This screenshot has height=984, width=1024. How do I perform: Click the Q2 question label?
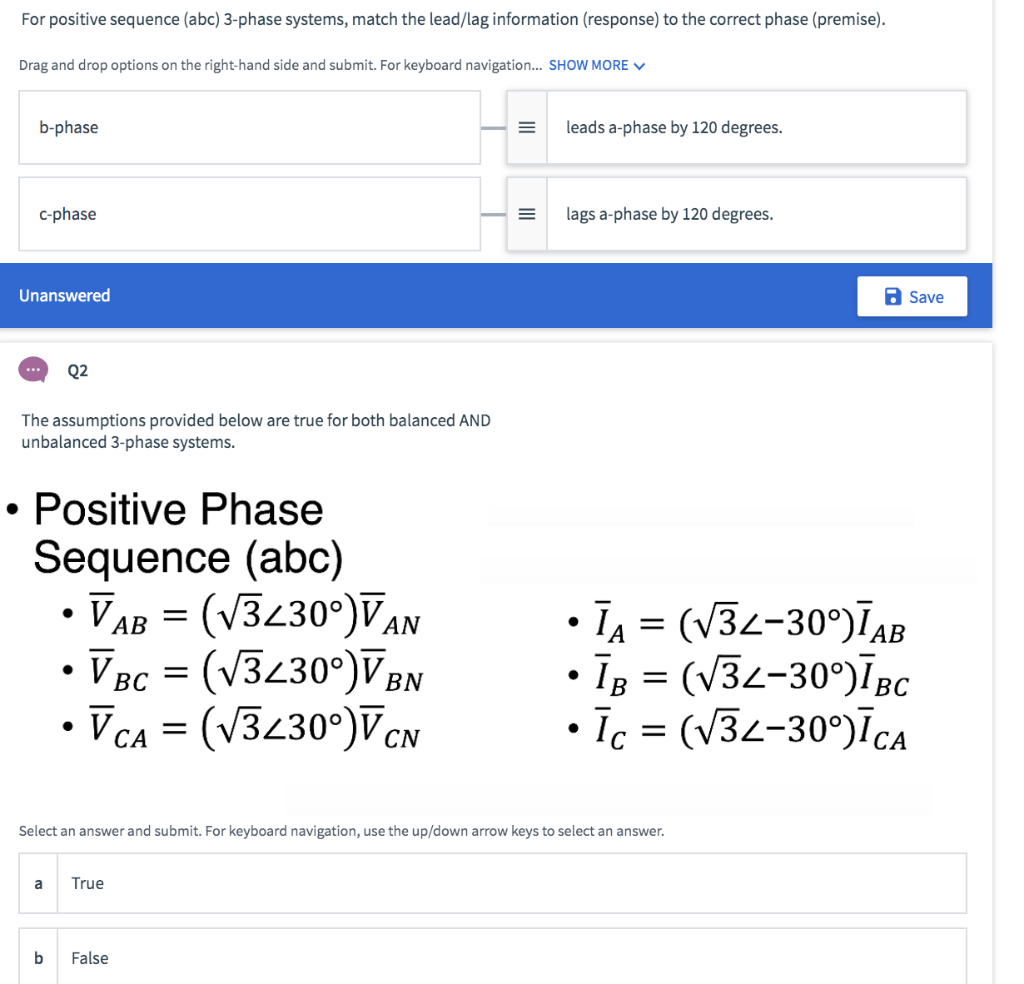click(x=77, y=370)
